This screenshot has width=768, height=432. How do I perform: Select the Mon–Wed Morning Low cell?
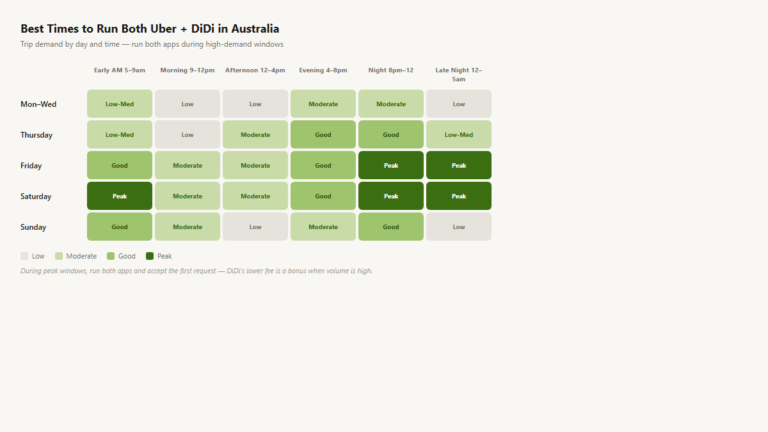click(x=188, y=104)
